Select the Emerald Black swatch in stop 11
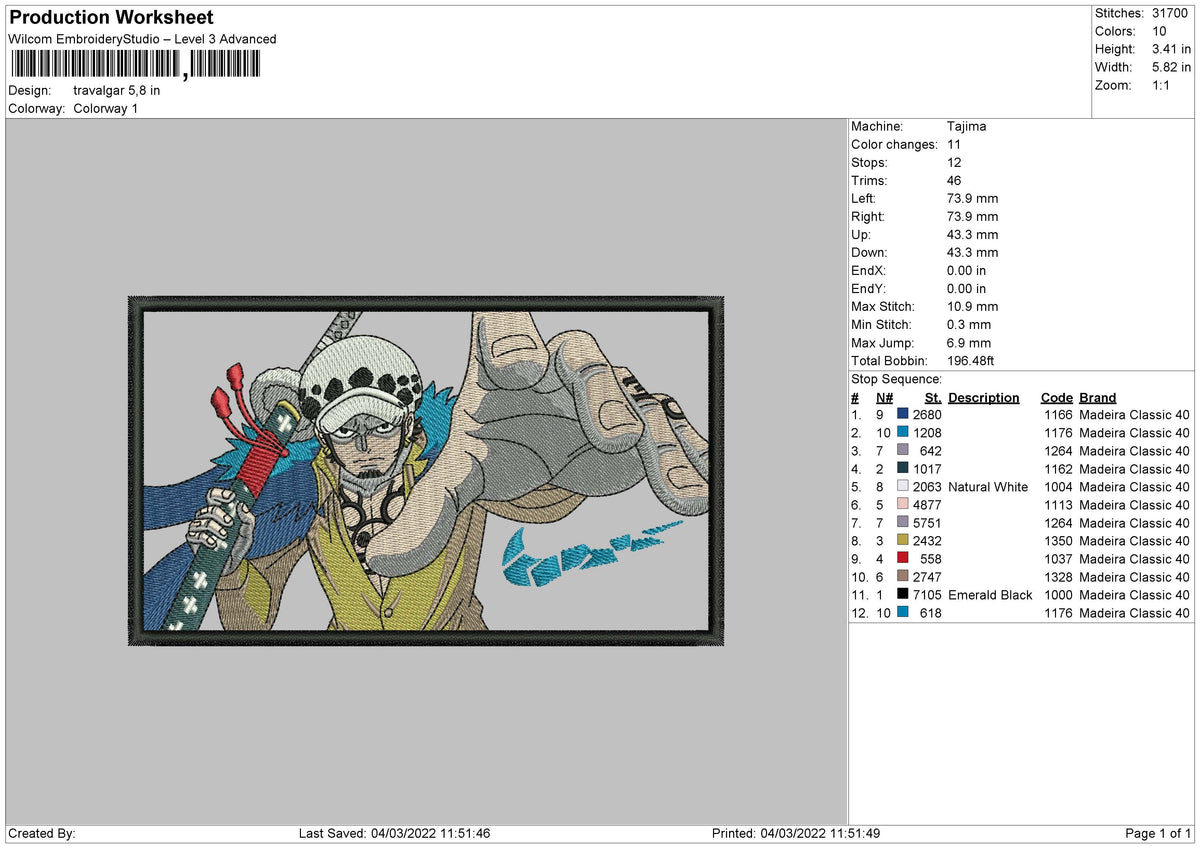 click(903, 595)
